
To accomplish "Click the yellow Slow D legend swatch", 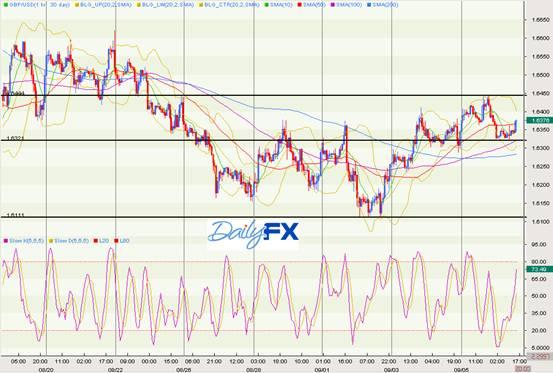I will [51, 241].
